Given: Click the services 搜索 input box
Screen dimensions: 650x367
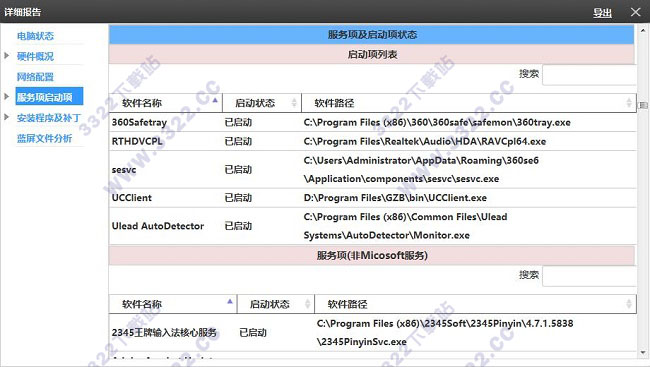Looking at the screenshot, I should [x=589, y=276].
